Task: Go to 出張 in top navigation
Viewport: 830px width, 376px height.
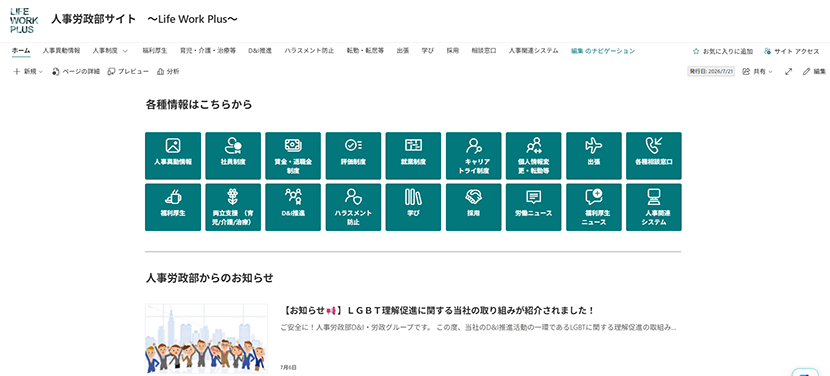Action: [403, 51]
